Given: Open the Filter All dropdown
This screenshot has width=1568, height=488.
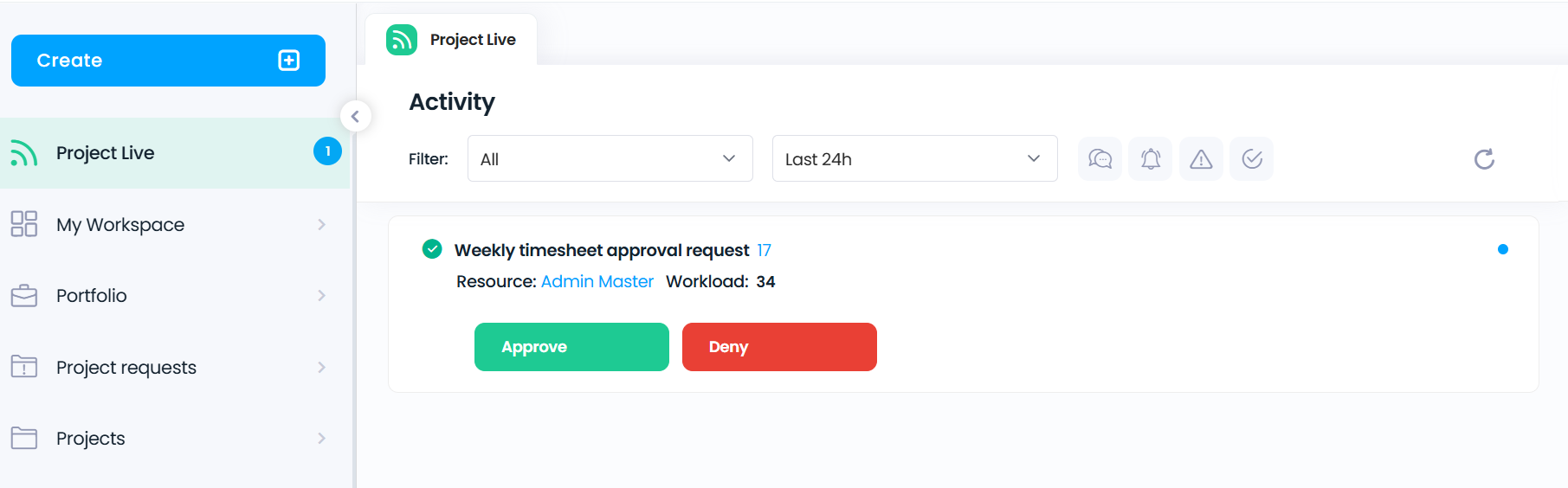Looking at the screenshot, I should [x=610, y=158].
